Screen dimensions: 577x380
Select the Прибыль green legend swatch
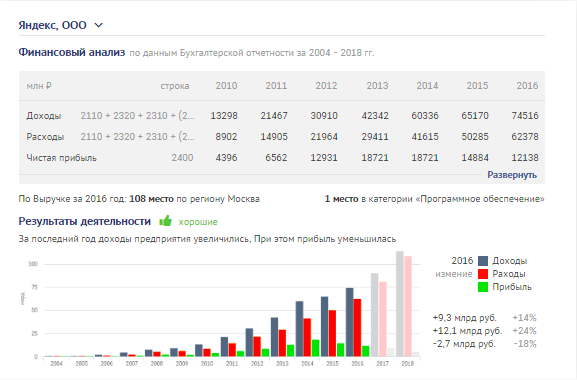(x=483, y=287)
